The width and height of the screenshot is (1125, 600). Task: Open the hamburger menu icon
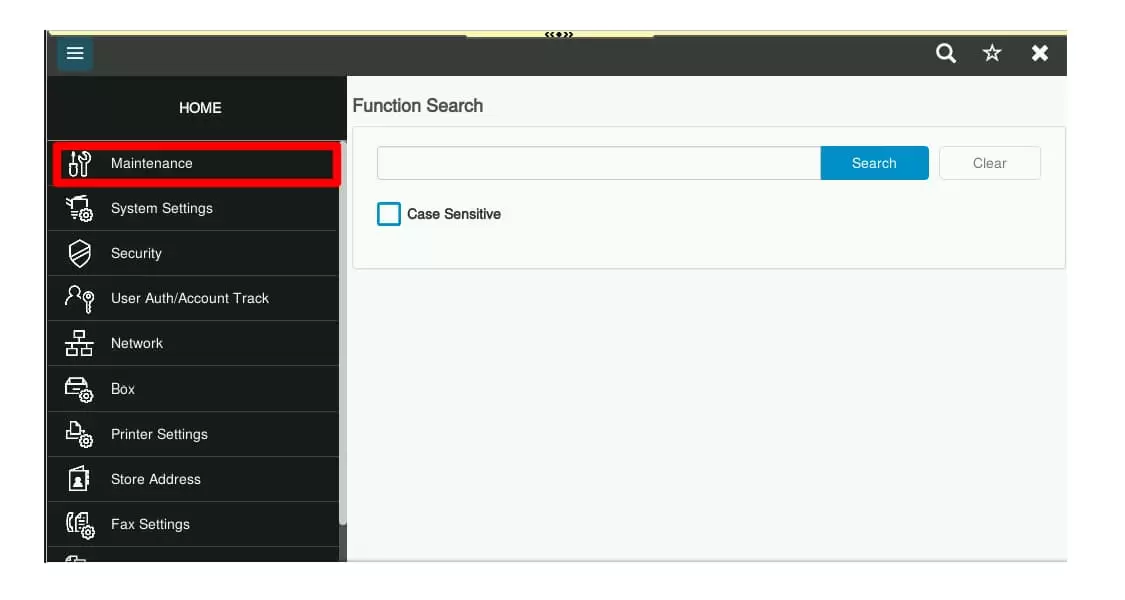[x=75, y=53]
